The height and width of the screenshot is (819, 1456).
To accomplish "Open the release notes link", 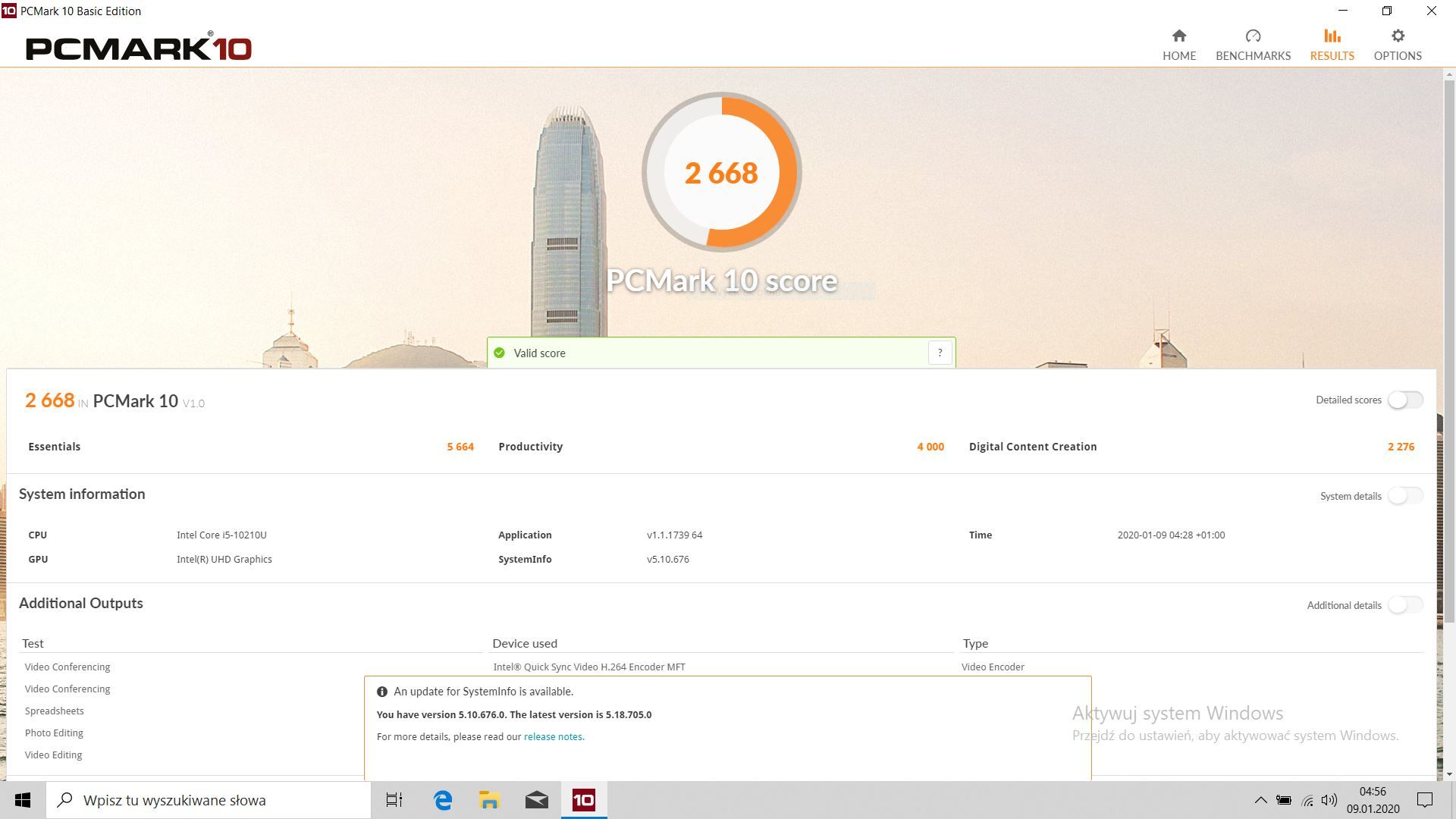I will tap(553, 736).
